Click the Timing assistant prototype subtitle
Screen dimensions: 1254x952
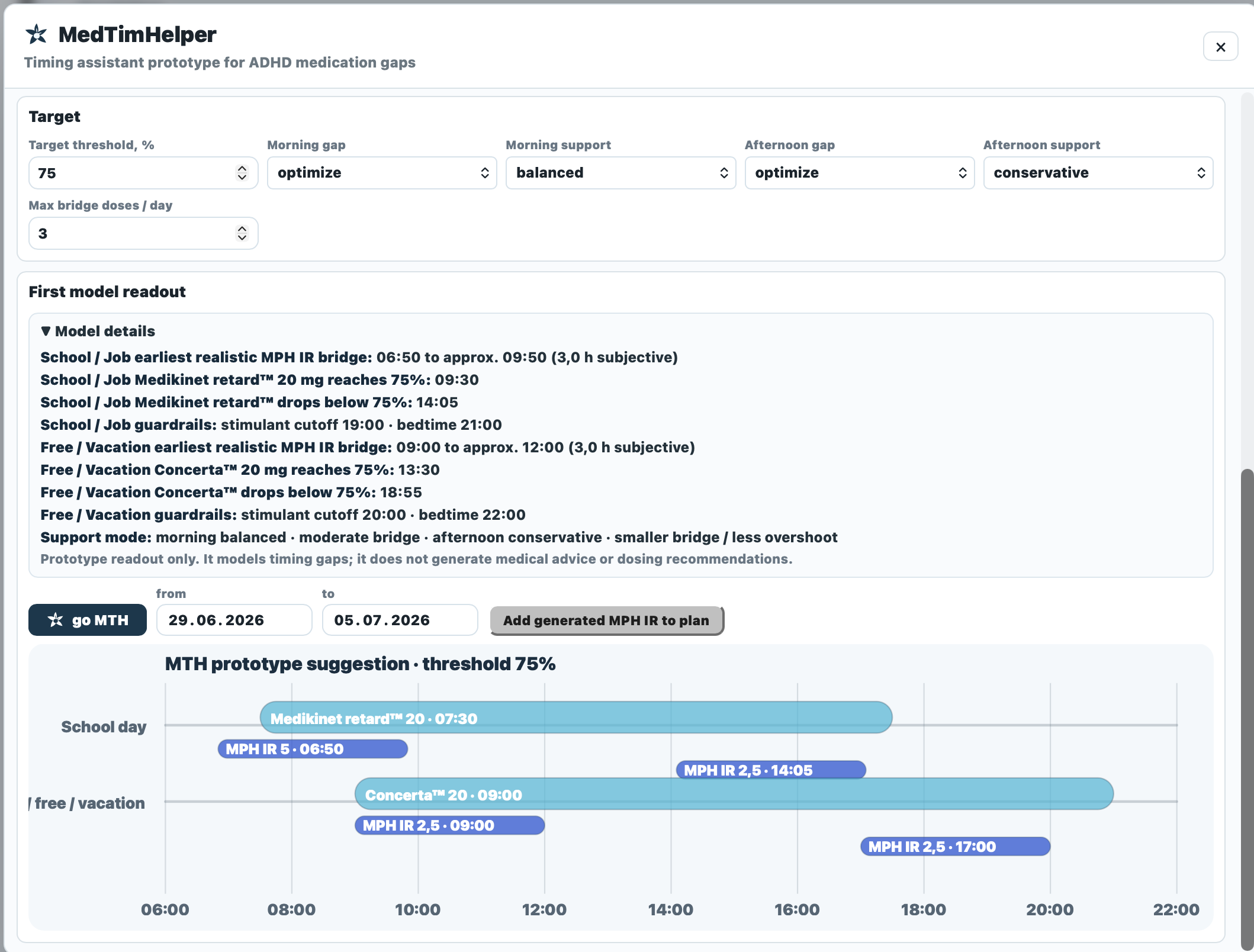click(220, 62)
